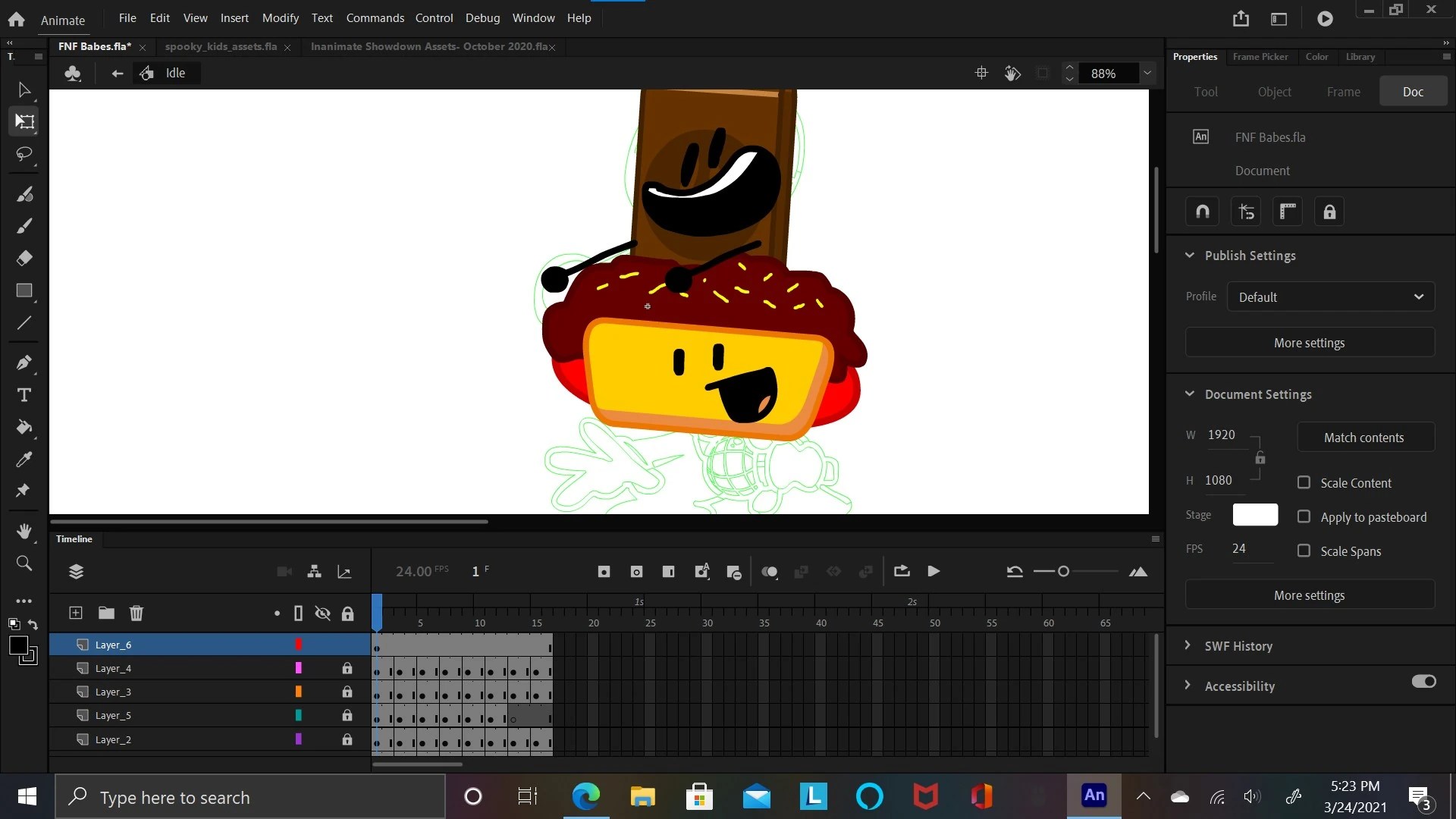Select the Frame properties tab
Screen dimensions: 1456x819
click(x=1343, y=92)
